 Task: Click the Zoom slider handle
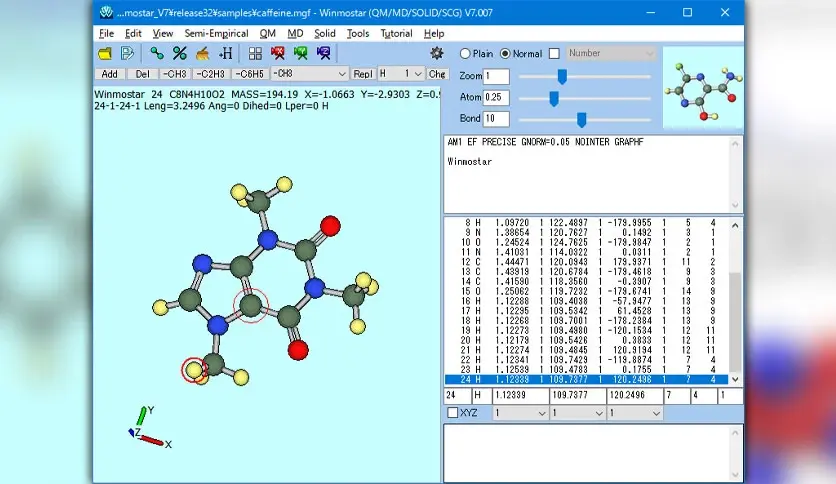point(562,77)
